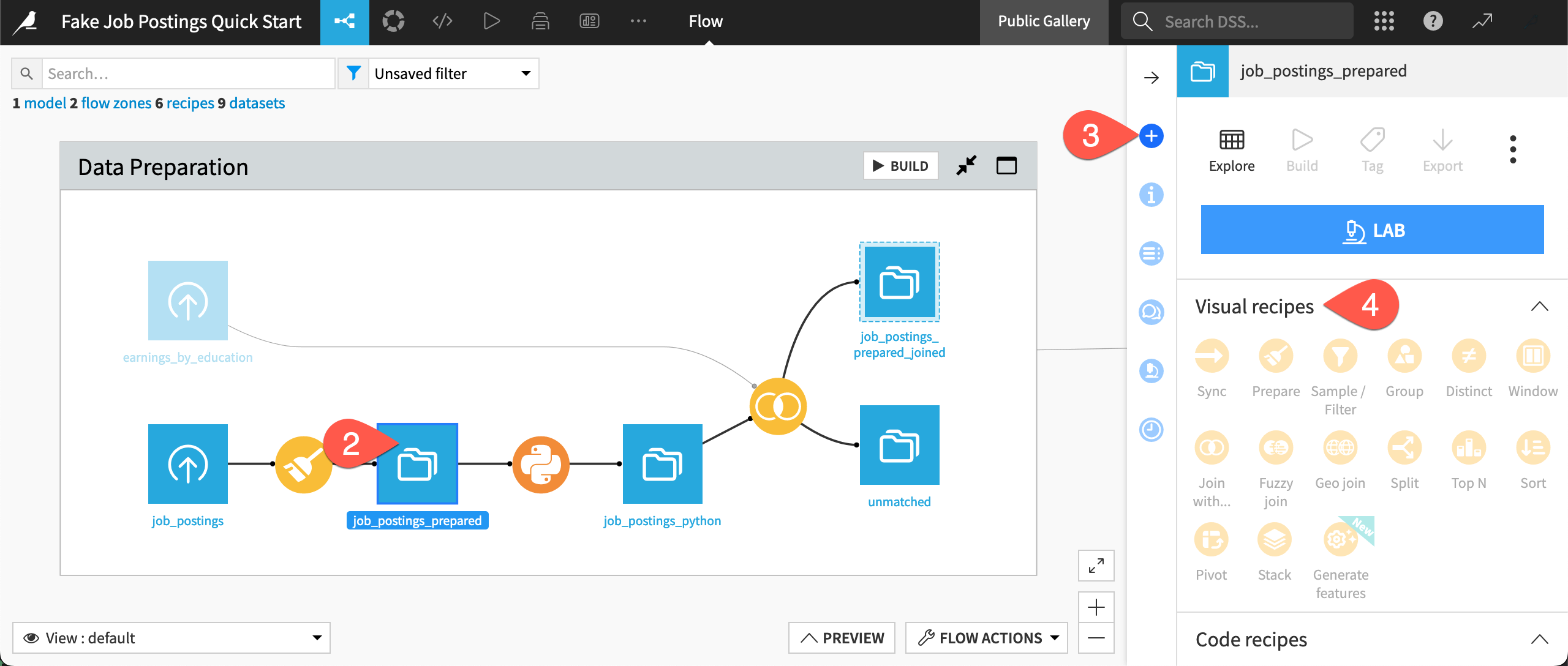Click the Explore action

click(1232, 151)
